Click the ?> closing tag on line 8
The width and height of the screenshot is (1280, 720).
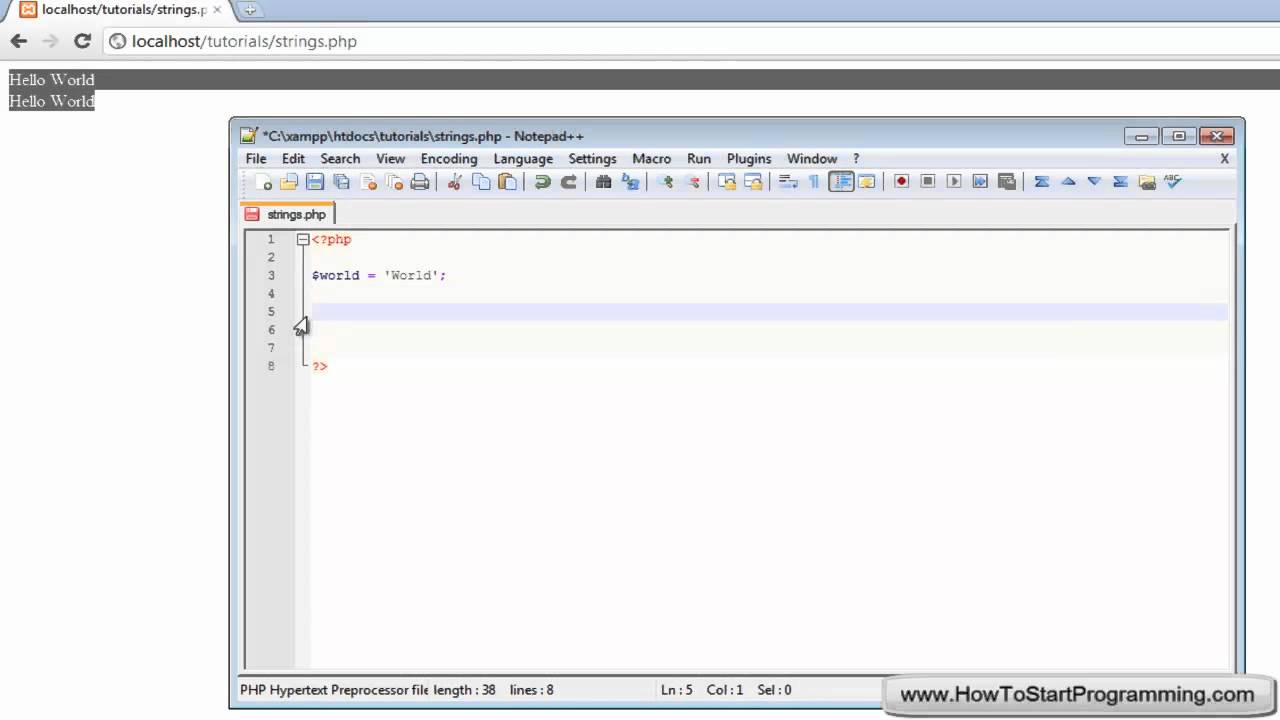point(320,367)
